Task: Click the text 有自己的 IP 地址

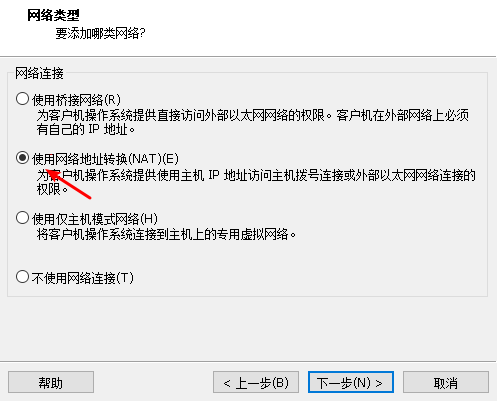Action: [86, 129]
